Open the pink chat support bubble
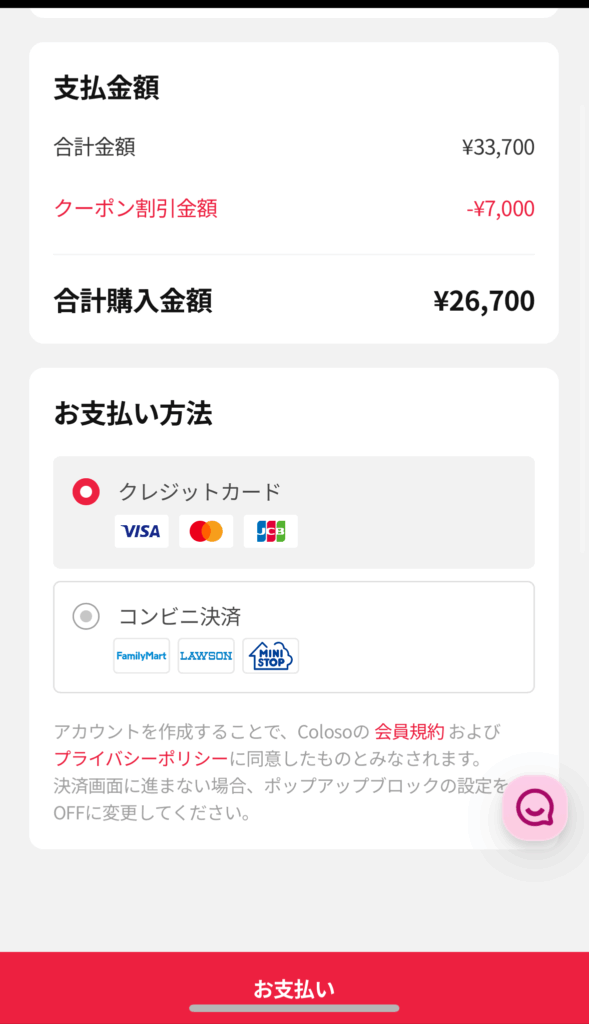The image size is (589, 1024). click(535, 808)
